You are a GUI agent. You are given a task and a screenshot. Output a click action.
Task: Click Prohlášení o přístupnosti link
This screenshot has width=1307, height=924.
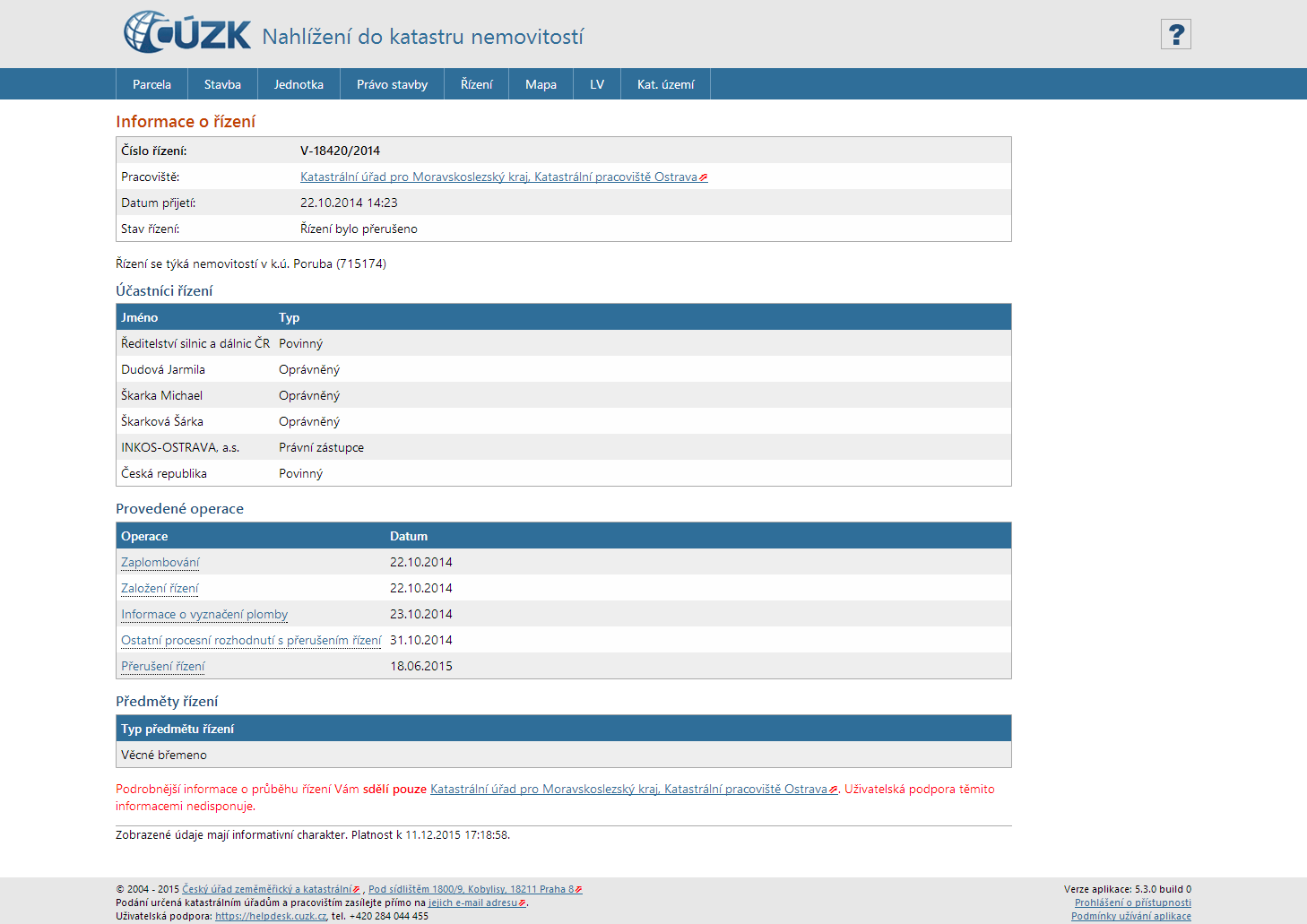1132,902
